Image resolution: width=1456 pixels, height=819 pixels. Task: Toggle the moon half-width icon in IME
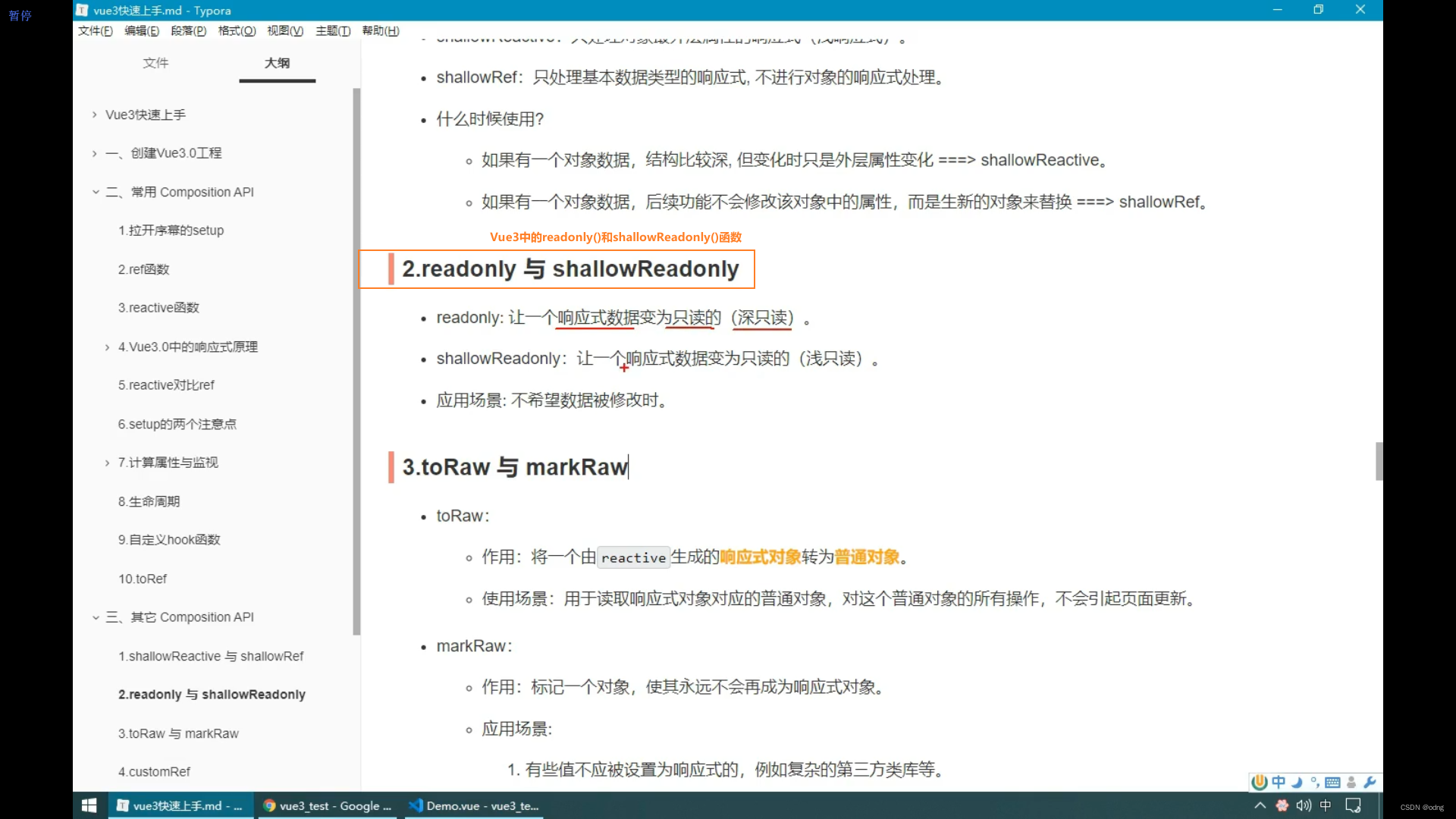click(1297, 782)
